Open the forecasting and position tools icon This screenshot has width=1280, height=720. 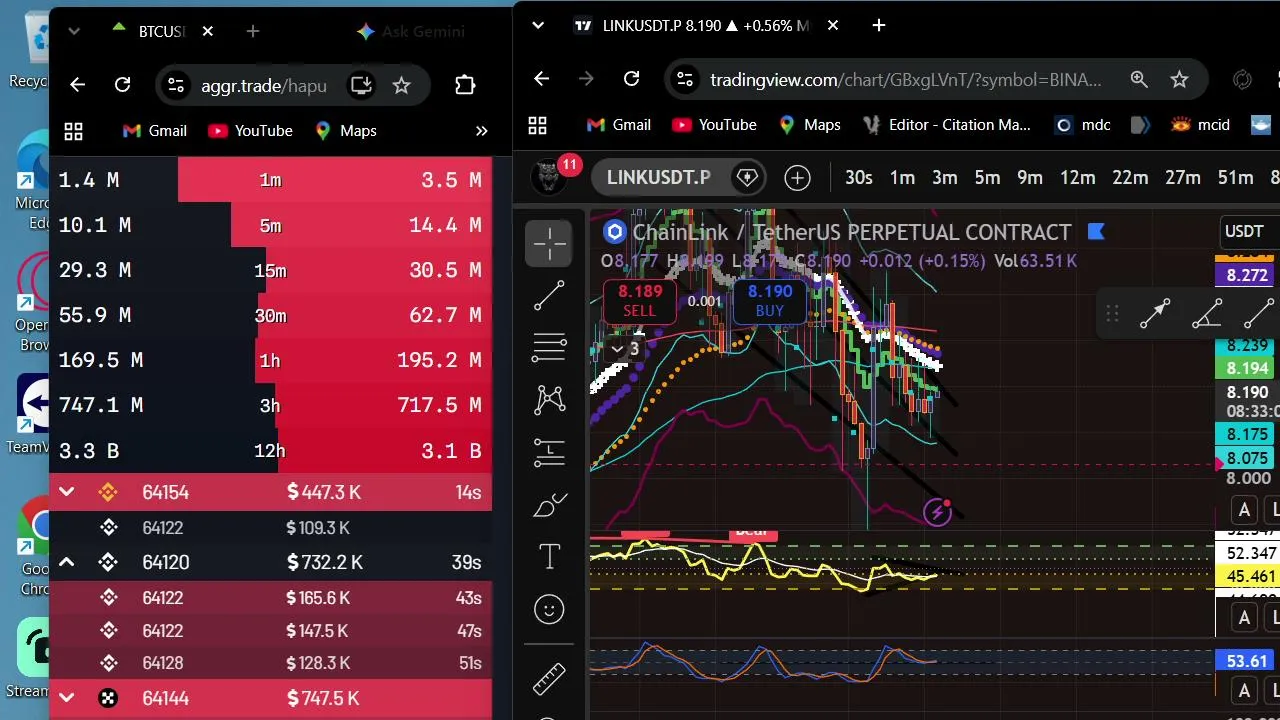(x=549, y=452)
